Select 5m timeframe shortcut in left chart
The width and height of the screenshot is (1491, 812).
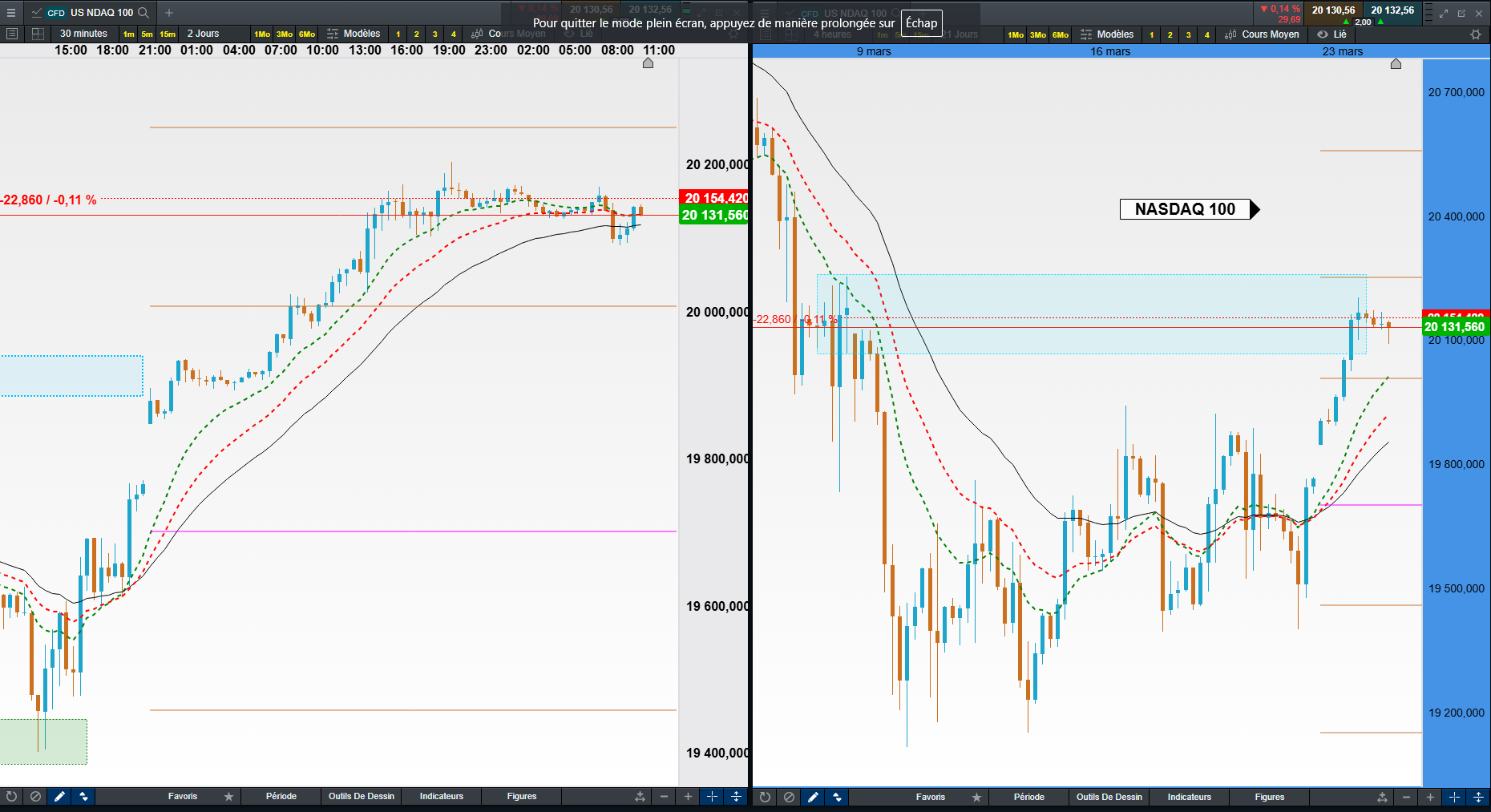[x=147, y=34]
